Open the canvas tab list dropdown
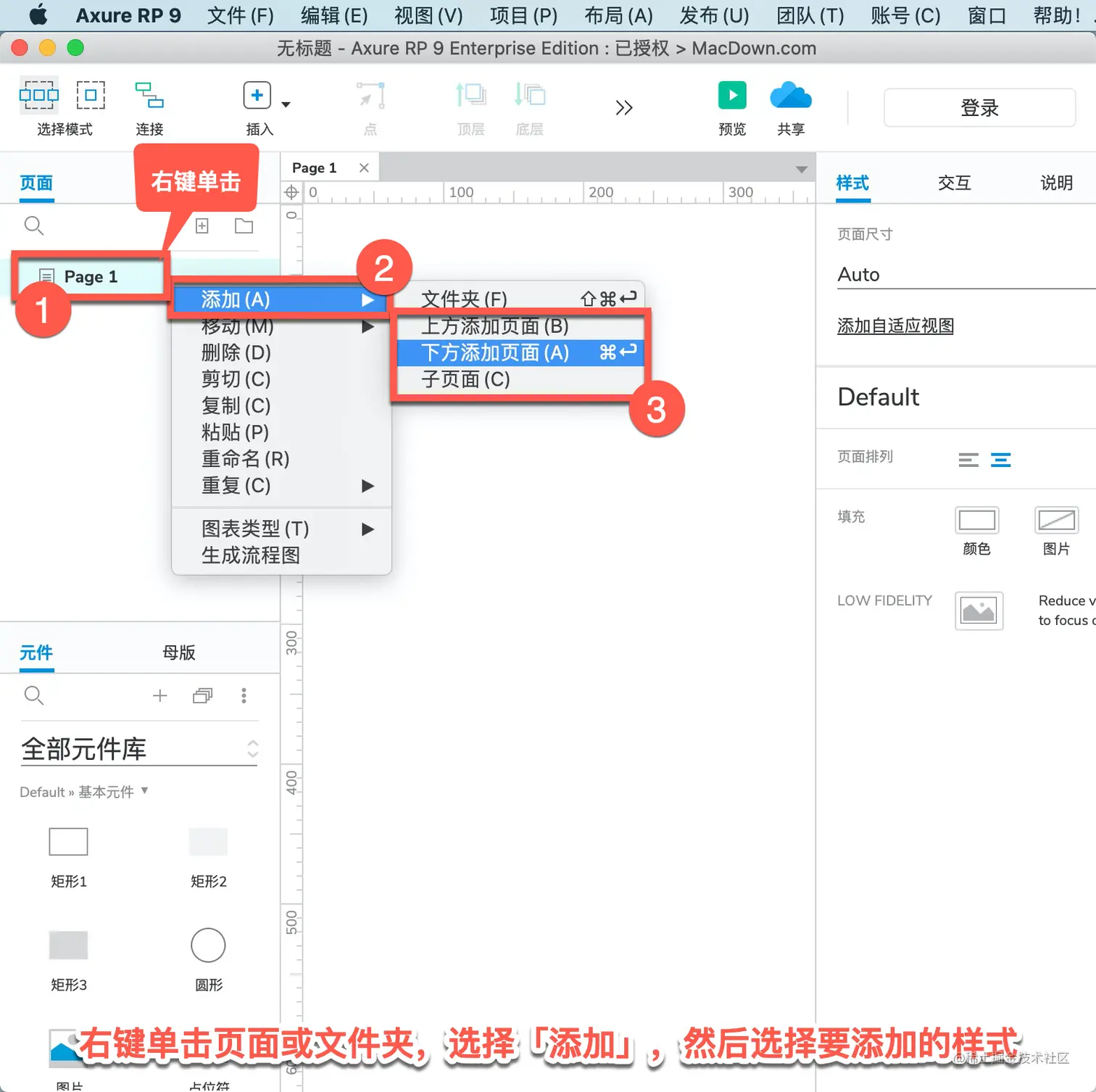 pyautogui.click(x=801, y=169)
